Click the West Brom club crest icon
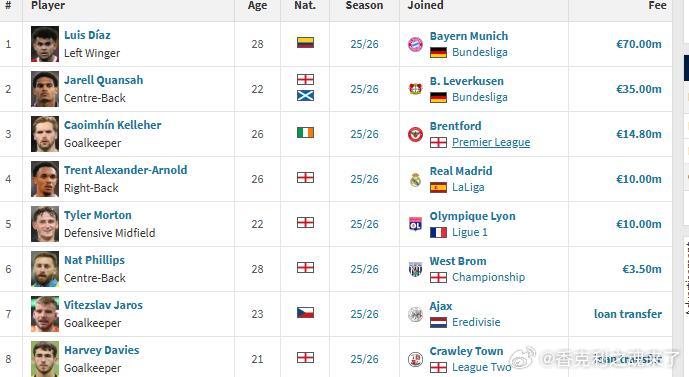Viewport: 689px width, 377px height. [x=415, y=269]
